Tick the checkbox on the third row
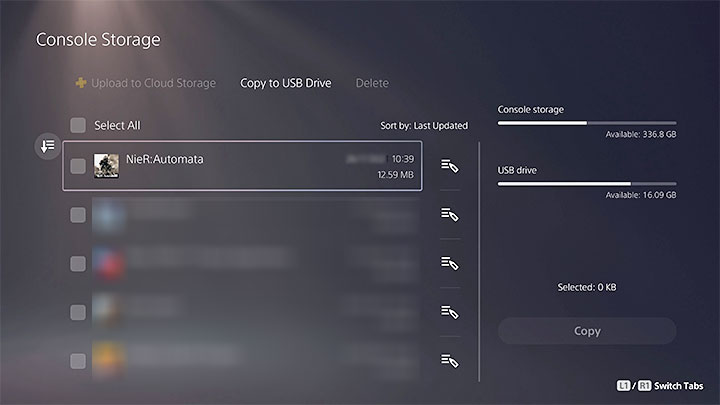This screenshot has height=405, width=720. click(78, 263)
